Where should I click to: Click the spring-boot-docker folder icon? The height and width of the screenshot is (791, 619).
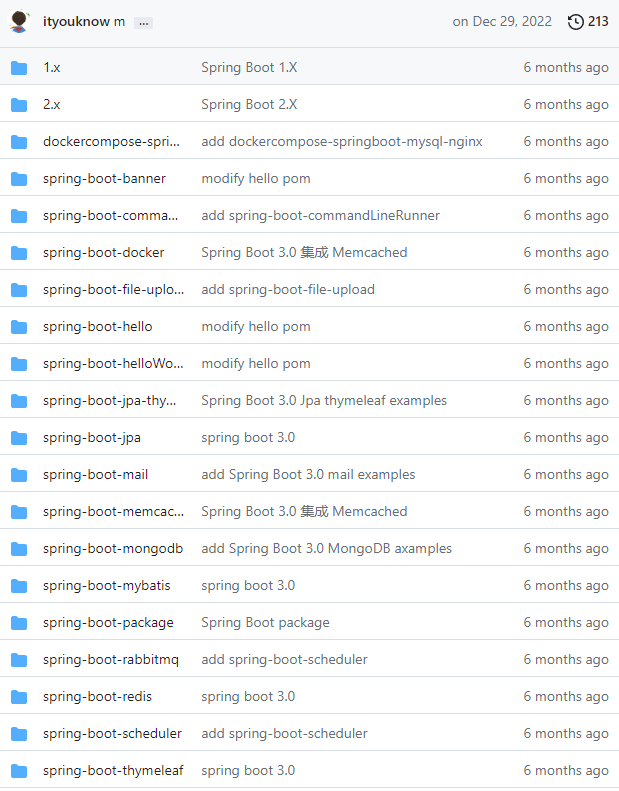tap(19, 253)
